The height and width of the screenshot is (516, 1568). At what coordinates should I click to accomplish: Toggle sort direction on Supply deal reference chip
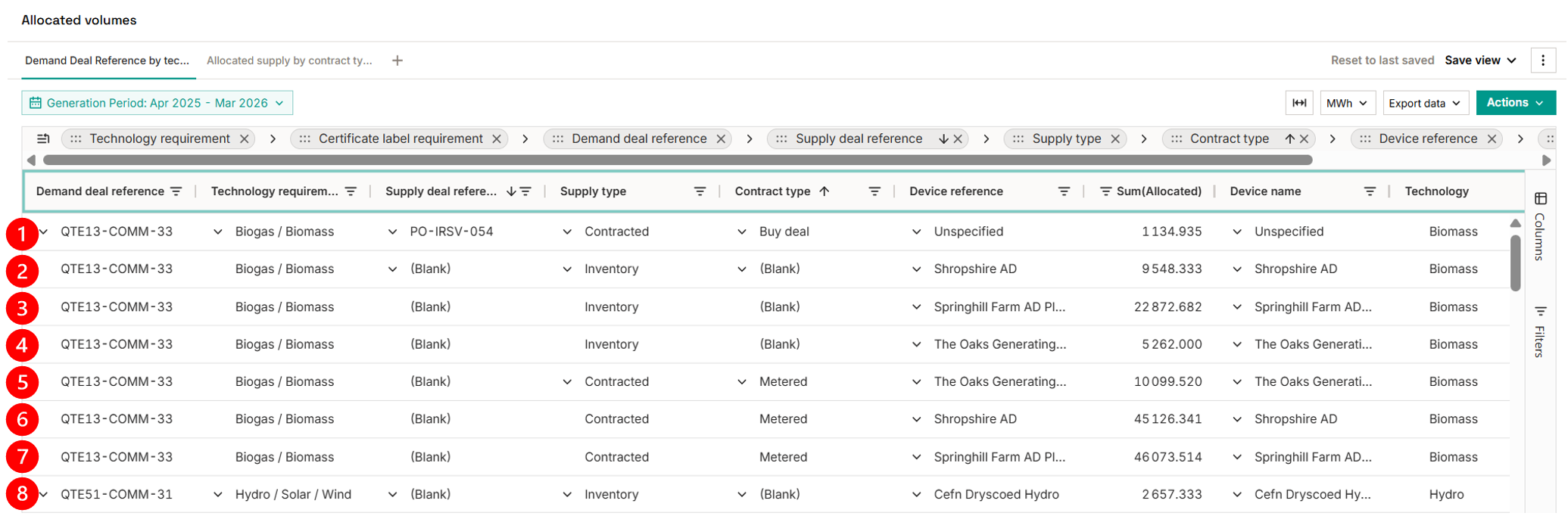click(943, 139)
